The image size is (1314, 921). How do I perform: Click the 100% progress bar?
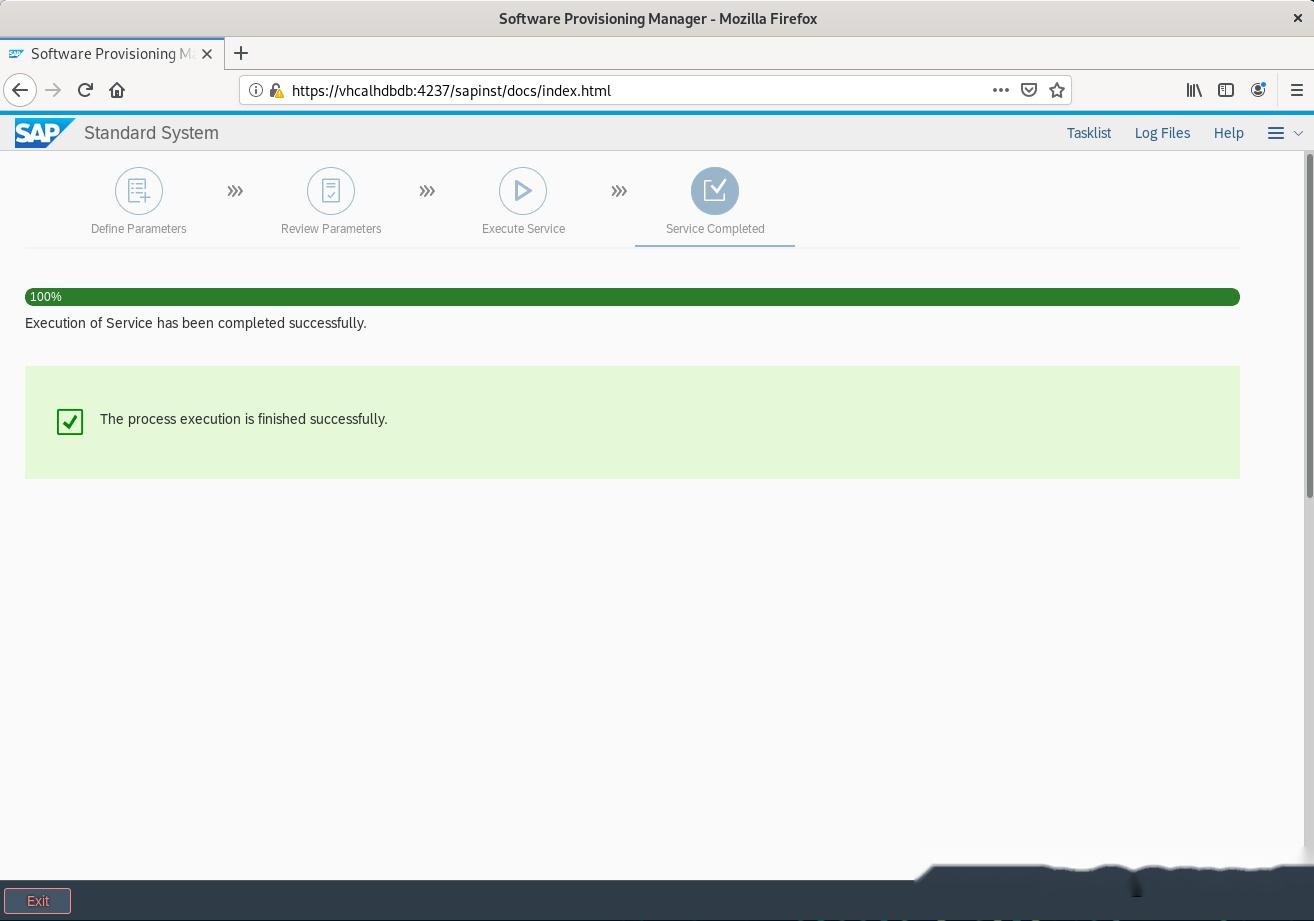point(632,297)
